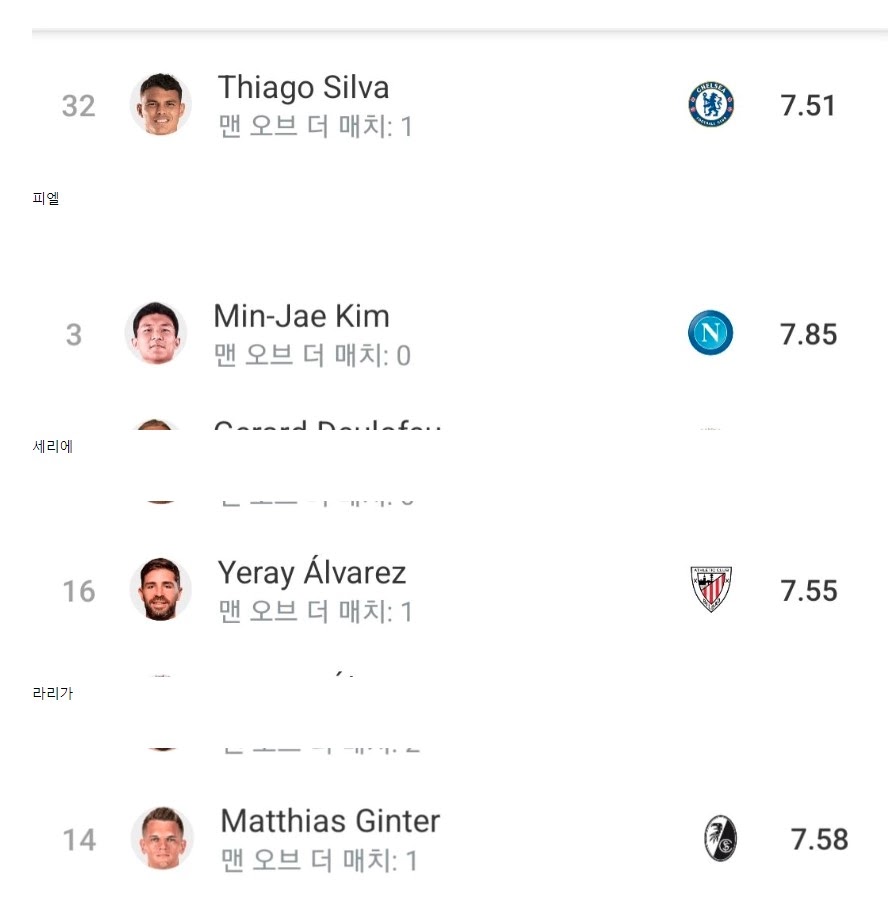Click the 라리가 league label
Screen dimensions: 894x908
[53, 693]
